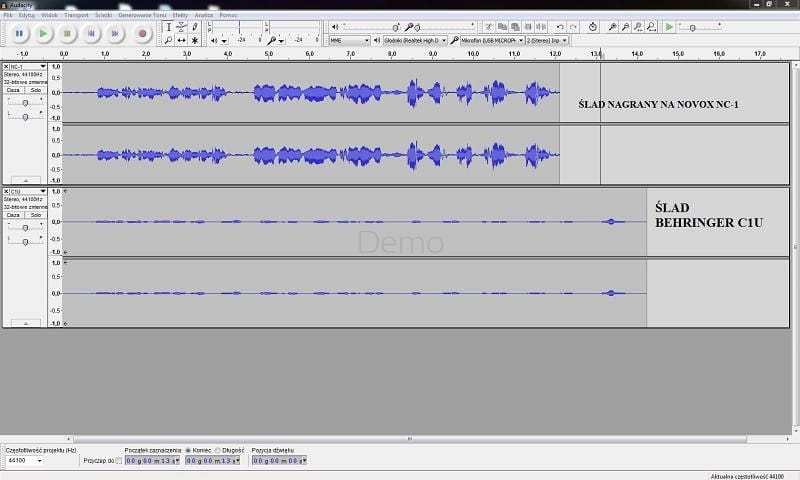Mute the NC-1 track with Cisza
This screenshot has height=480, width=800.
(x=14, y=87)
